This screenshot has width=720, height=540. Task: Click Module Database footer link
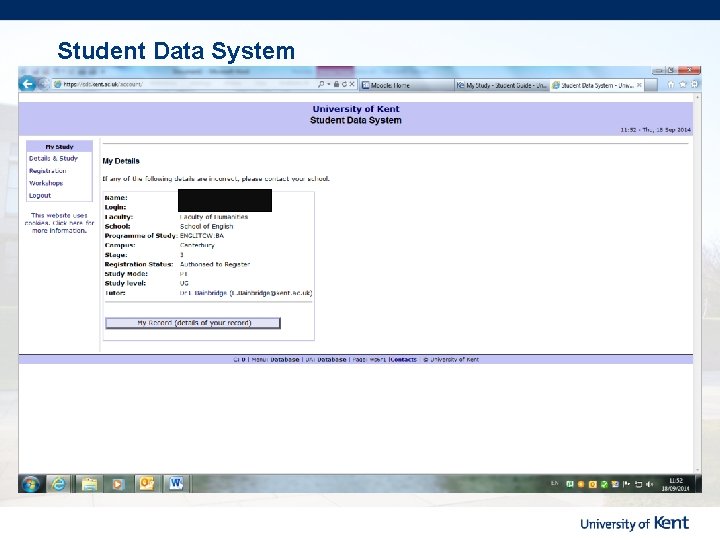[276, 360]
